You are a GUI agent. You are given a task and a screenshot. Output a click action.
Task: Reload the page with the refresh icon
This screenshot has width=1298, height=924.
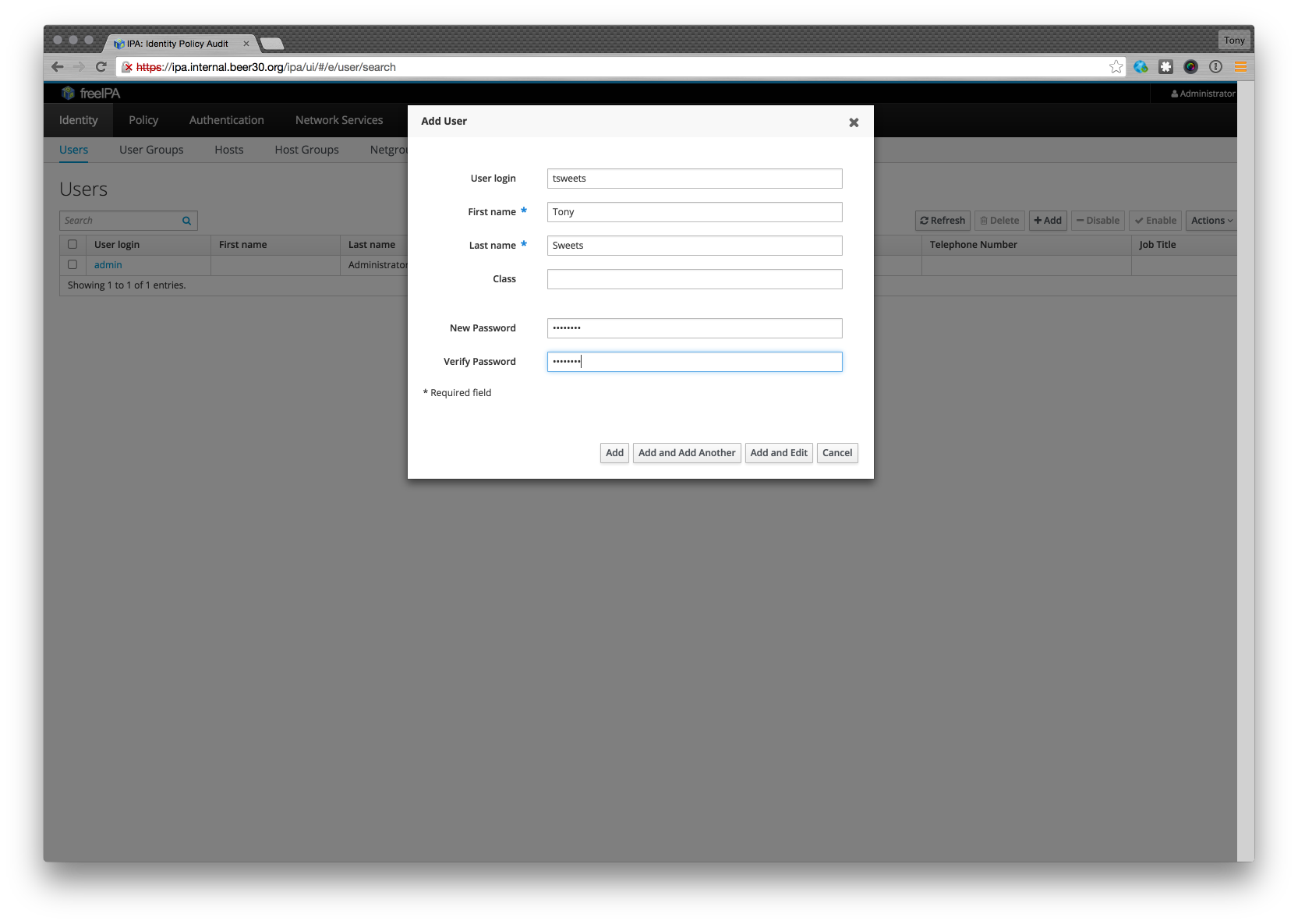(101, 67)
